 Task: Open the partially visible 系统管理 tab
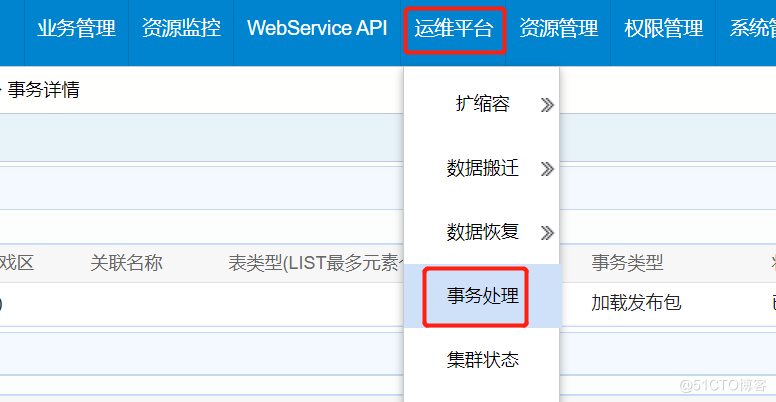(752, 29)
